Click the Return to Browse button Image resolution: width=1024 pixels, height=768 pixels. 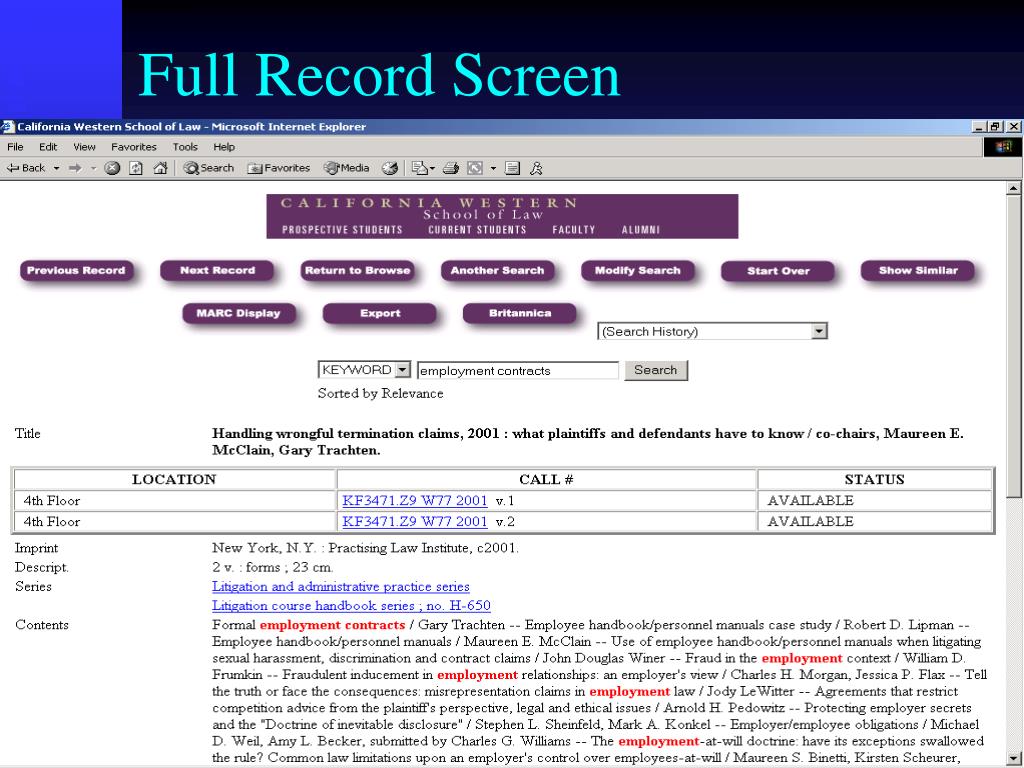[x=357, y=270]
